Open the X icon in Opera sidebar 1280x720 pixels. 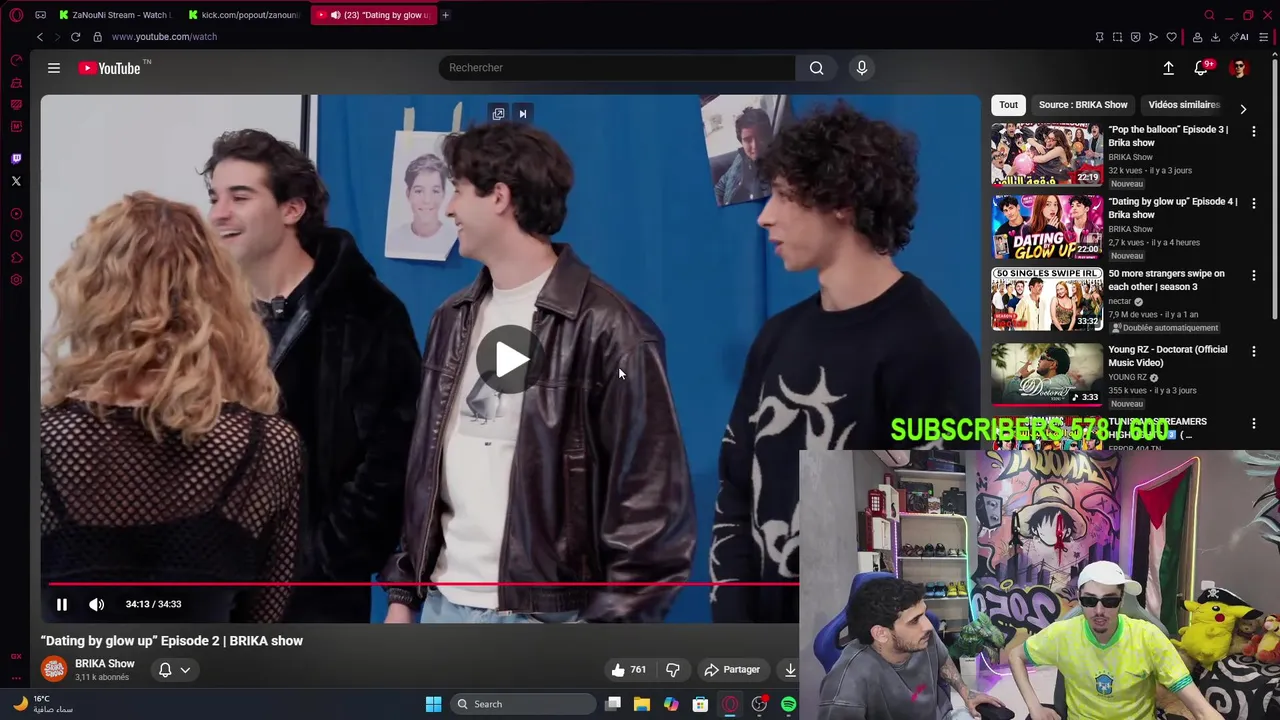coord(16,181)
